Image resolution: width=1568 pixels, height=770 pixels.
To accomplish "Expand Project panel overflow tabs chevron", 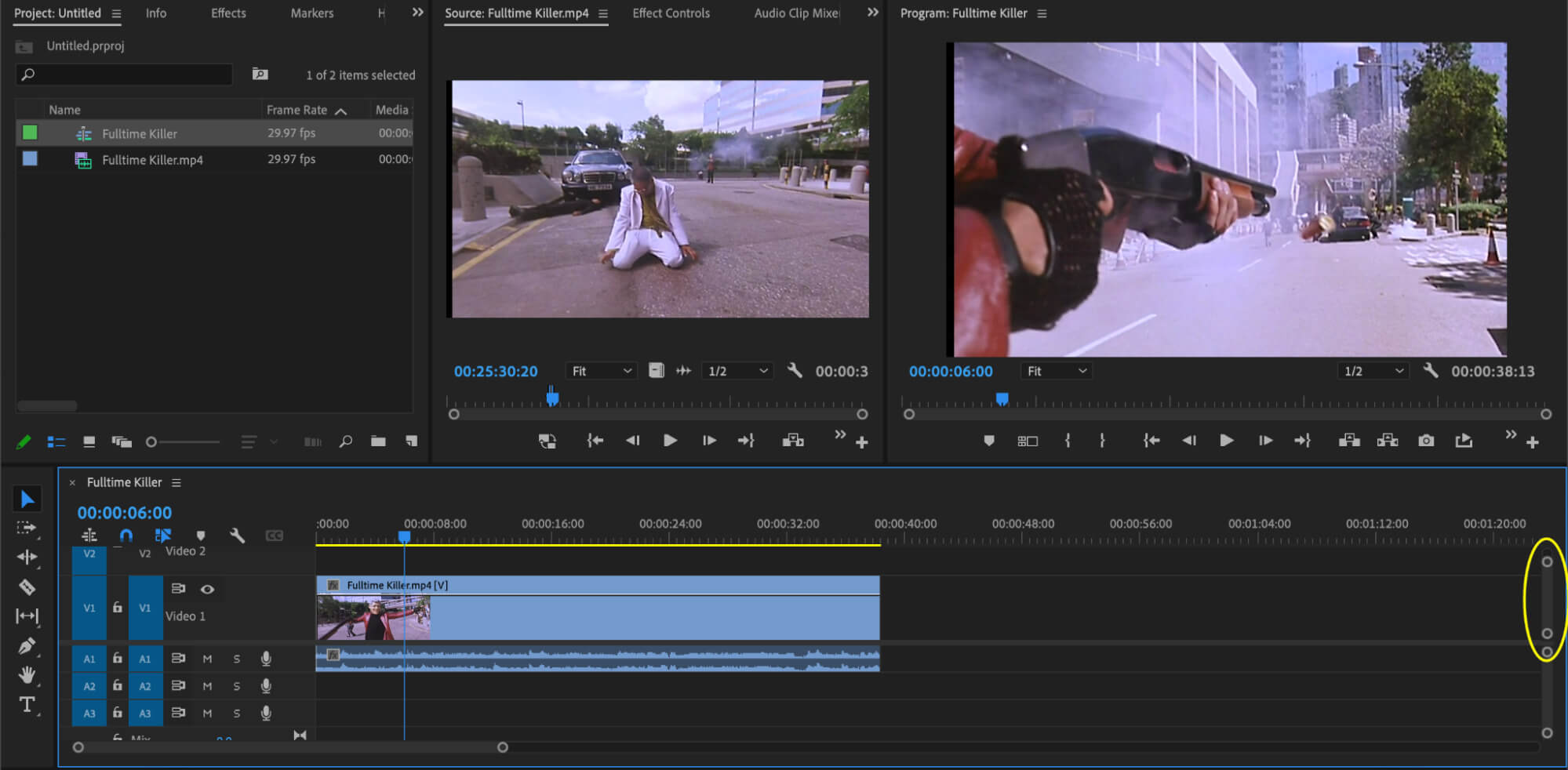I will [x=418, y=13].
